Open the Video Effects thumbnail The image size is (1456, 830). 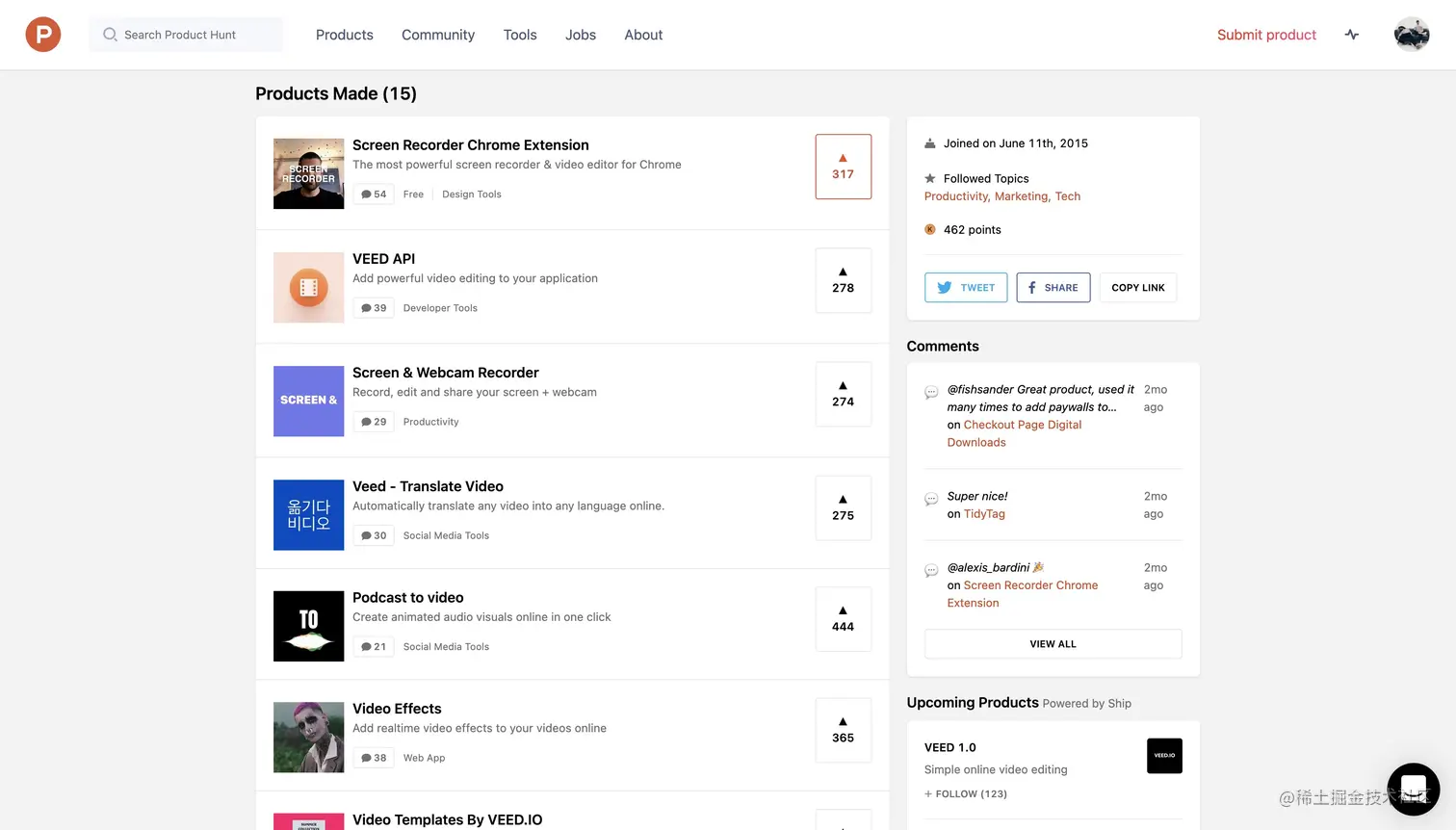point(309,738)
